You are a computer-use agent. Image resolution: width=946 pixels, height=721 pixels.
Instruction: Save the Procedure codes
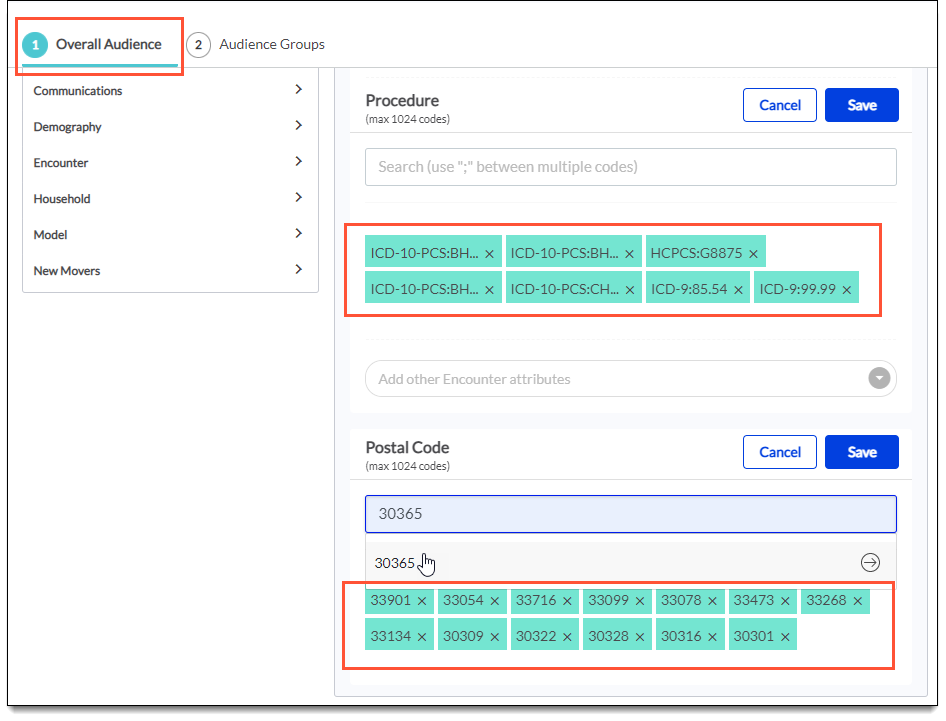click(x=861, y=105)
